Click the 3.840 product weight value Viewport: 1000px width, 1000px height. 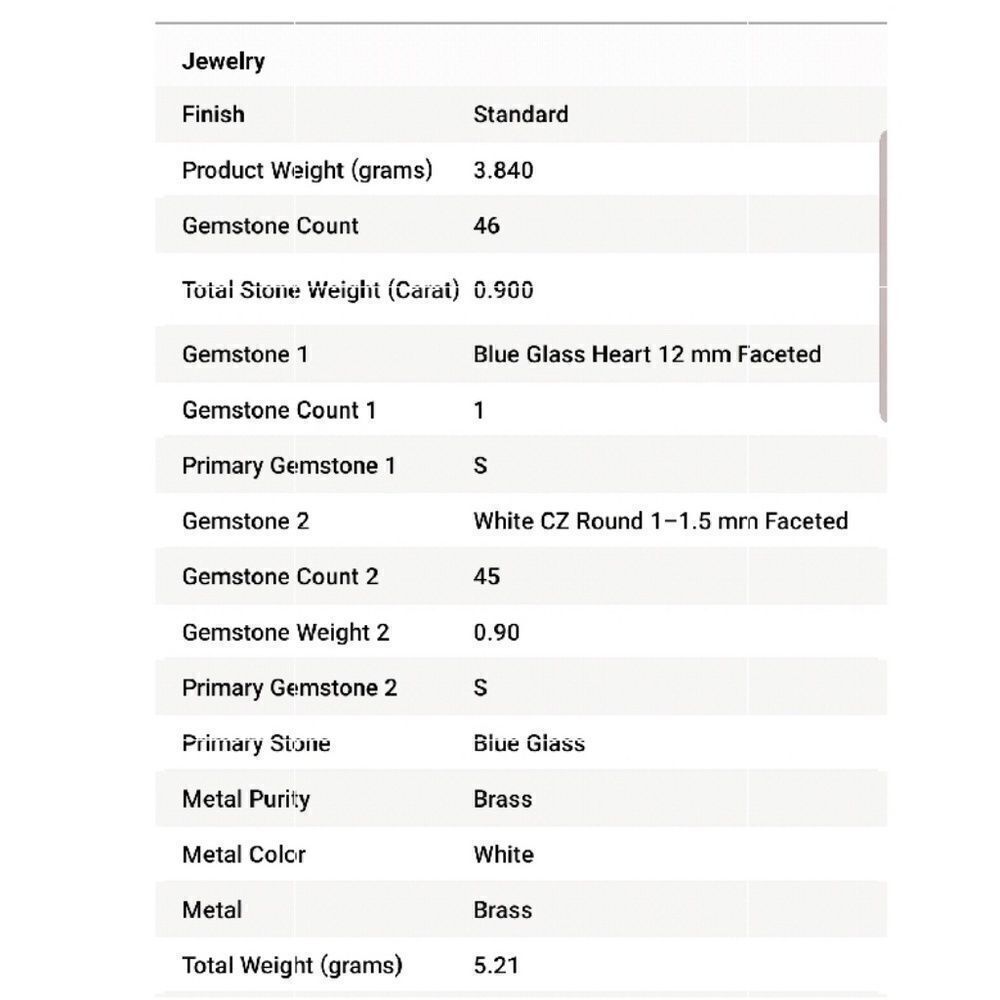tap(503, 170)
